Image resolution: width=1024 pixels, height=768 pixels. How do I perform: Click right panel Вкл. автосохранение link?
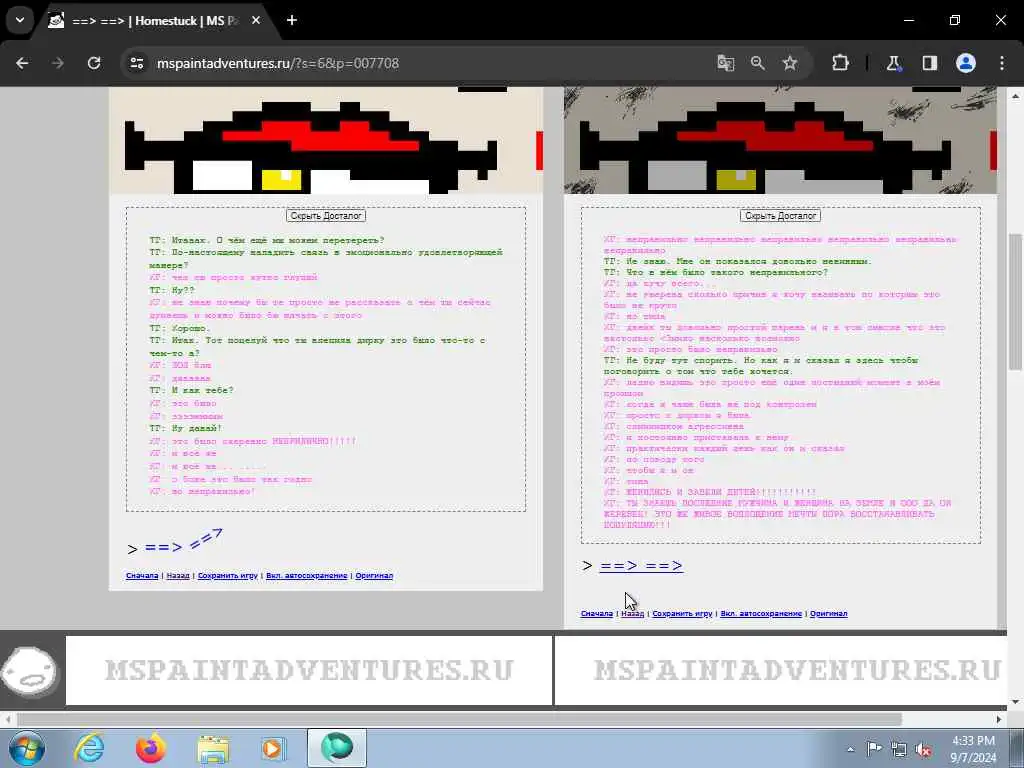coord(761,613)
